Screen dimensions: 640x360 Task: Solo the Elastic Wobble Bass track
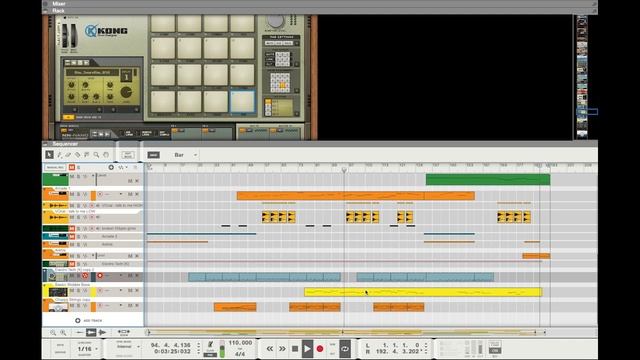78,291
